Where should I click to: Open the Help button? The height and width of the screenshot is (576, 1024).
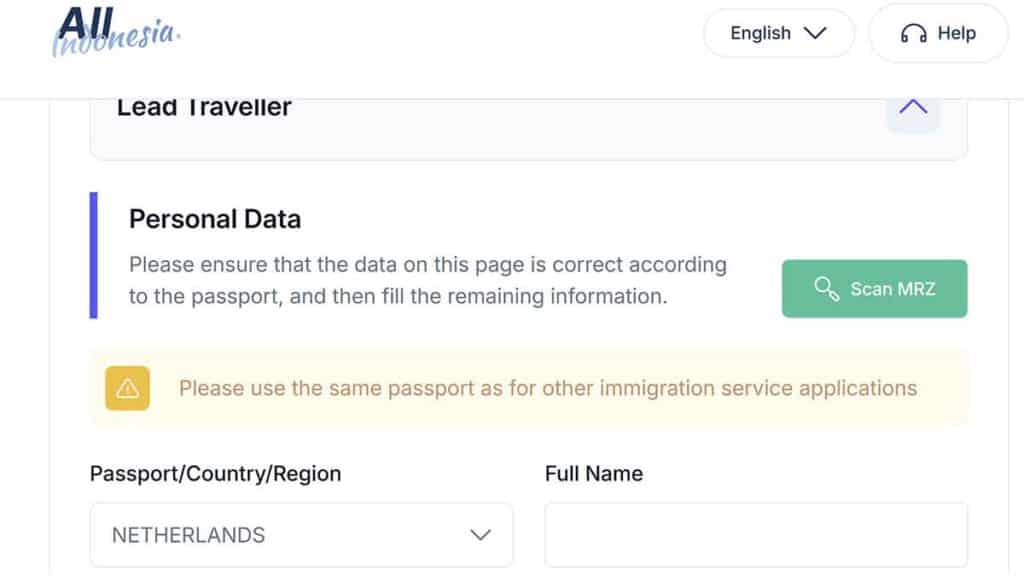(938, 33)
